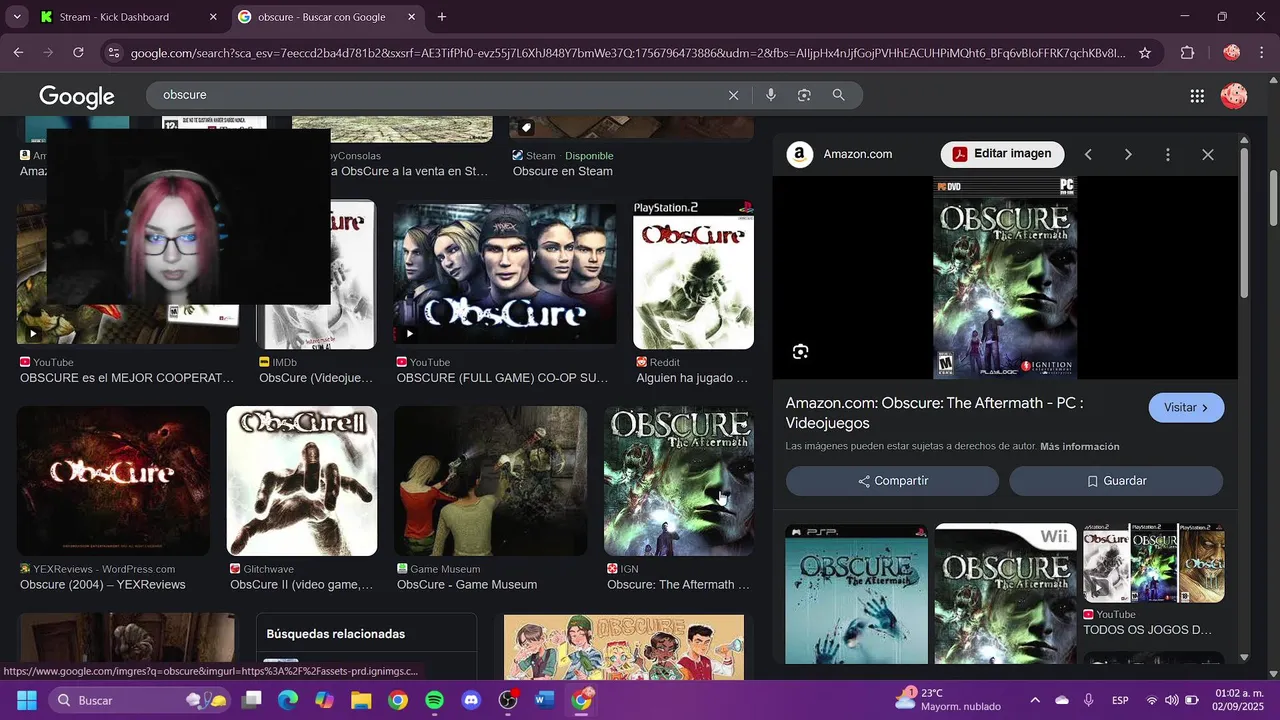Open Google account profile avatar

1234,96
